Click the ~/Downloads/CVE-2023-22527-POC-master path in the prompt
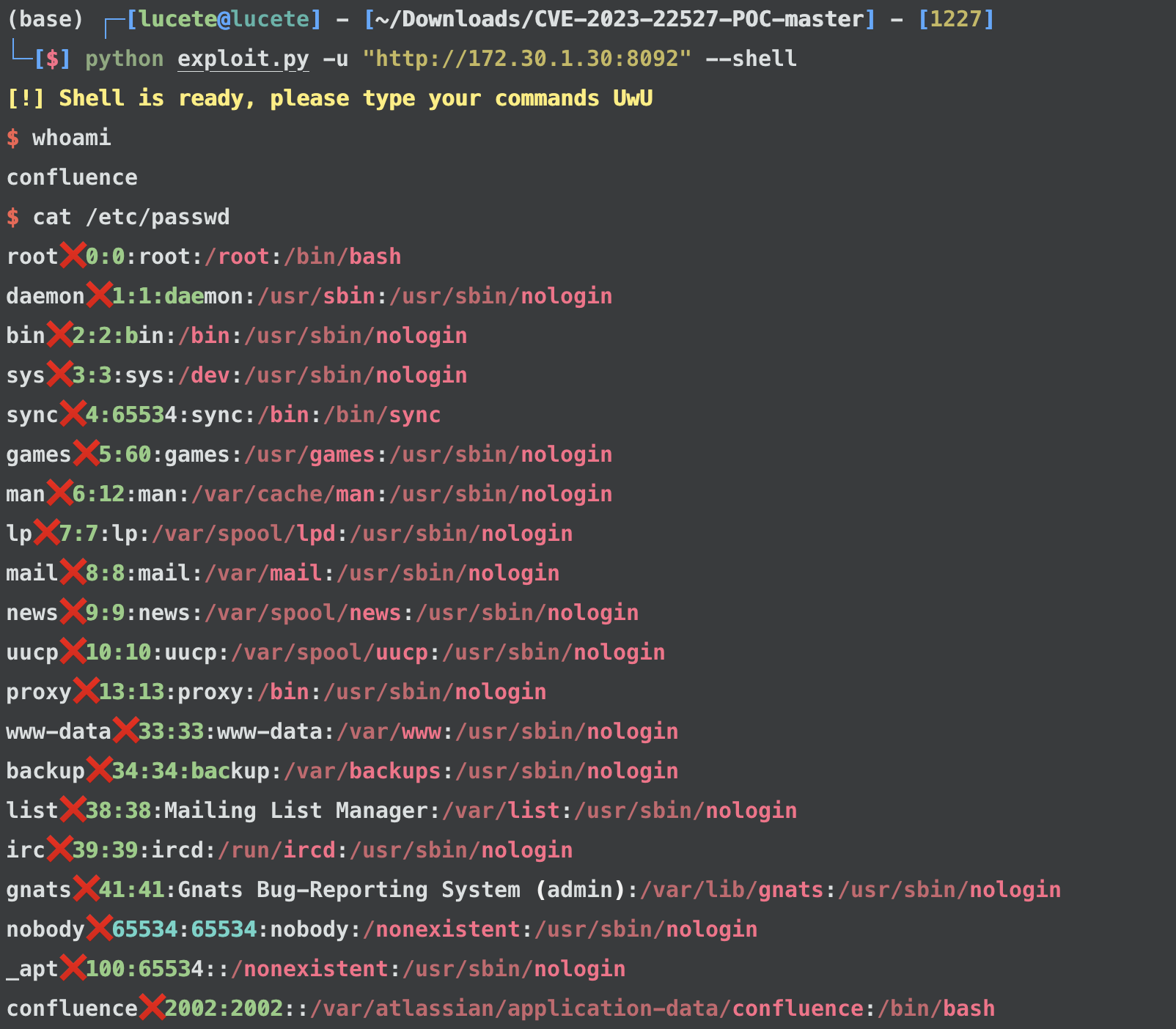The image size is (1176, 1029). click(x=619, y=19)
